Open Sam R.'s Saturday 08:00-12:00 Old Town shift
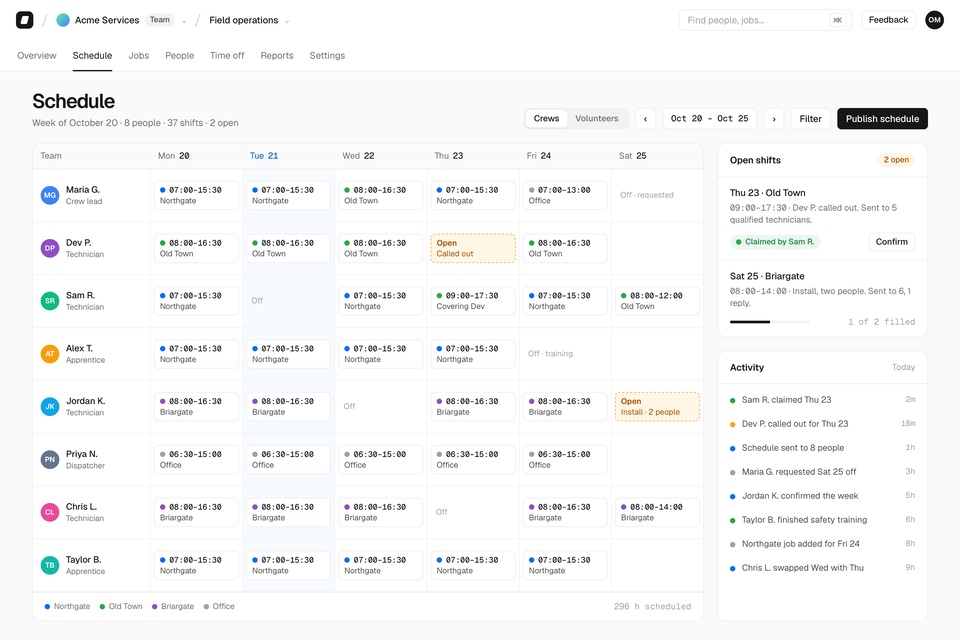This screenshot has height=640, width=960. (657, 301)
